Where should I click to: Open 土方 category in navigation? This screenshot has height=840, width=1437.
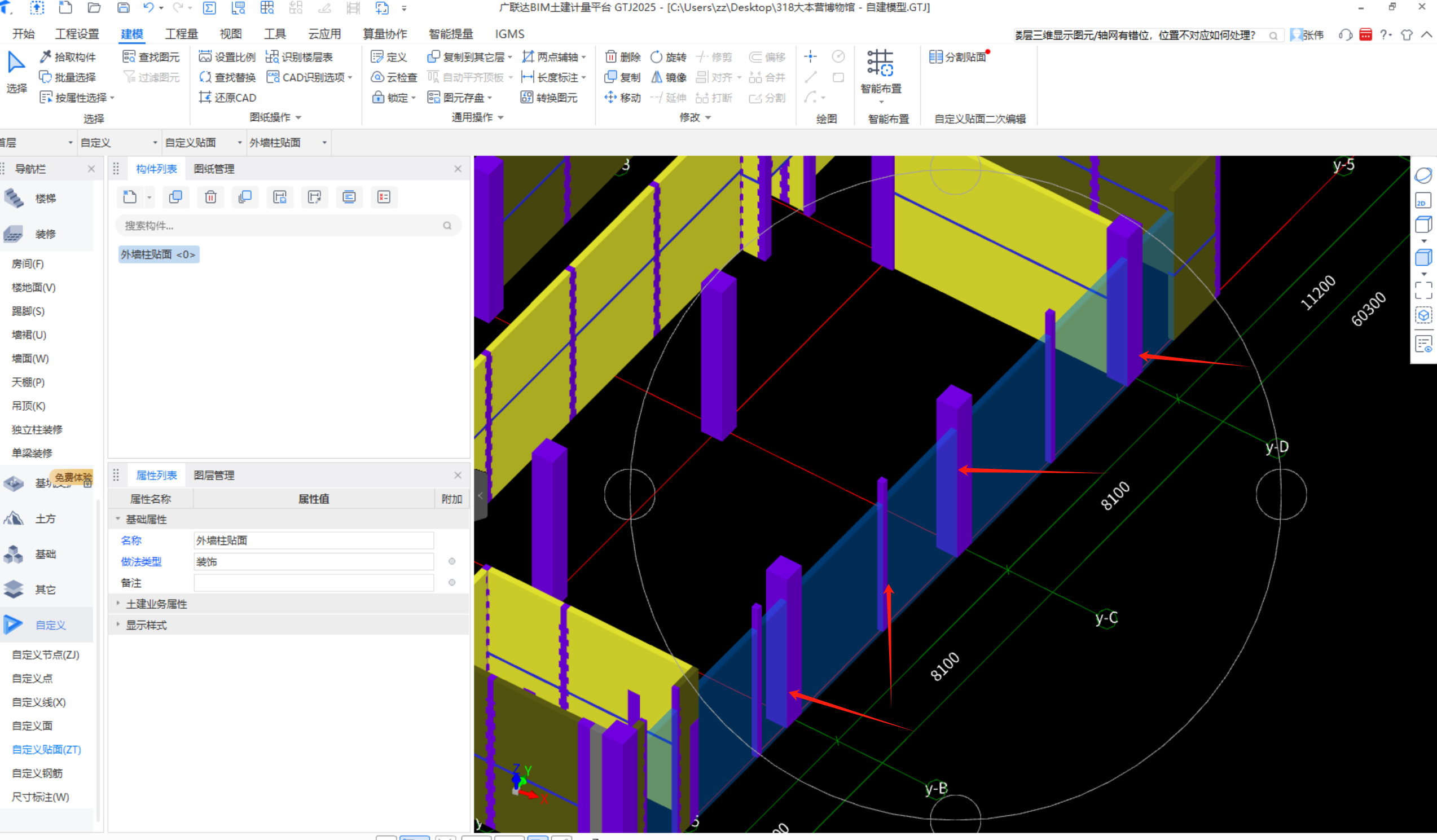pyautogui.click(x=46, y=518)
